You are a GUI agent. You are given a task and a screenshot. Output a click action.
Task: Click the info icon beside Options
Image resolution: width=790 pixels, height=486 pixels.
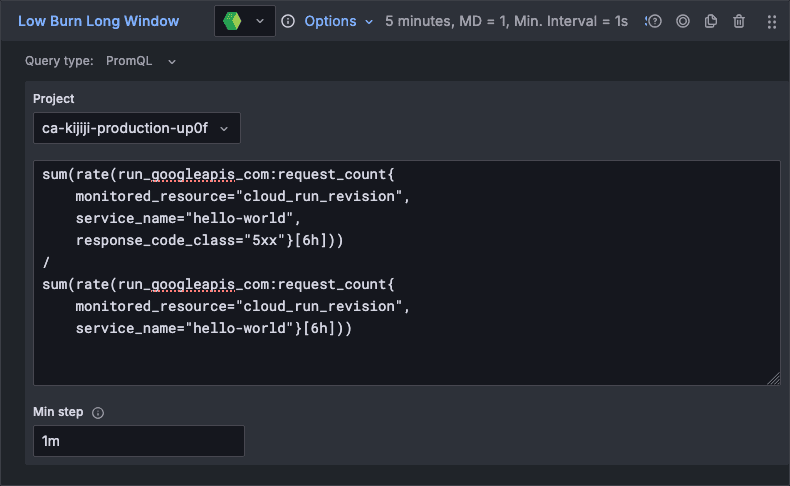click(x=288, y=21)
